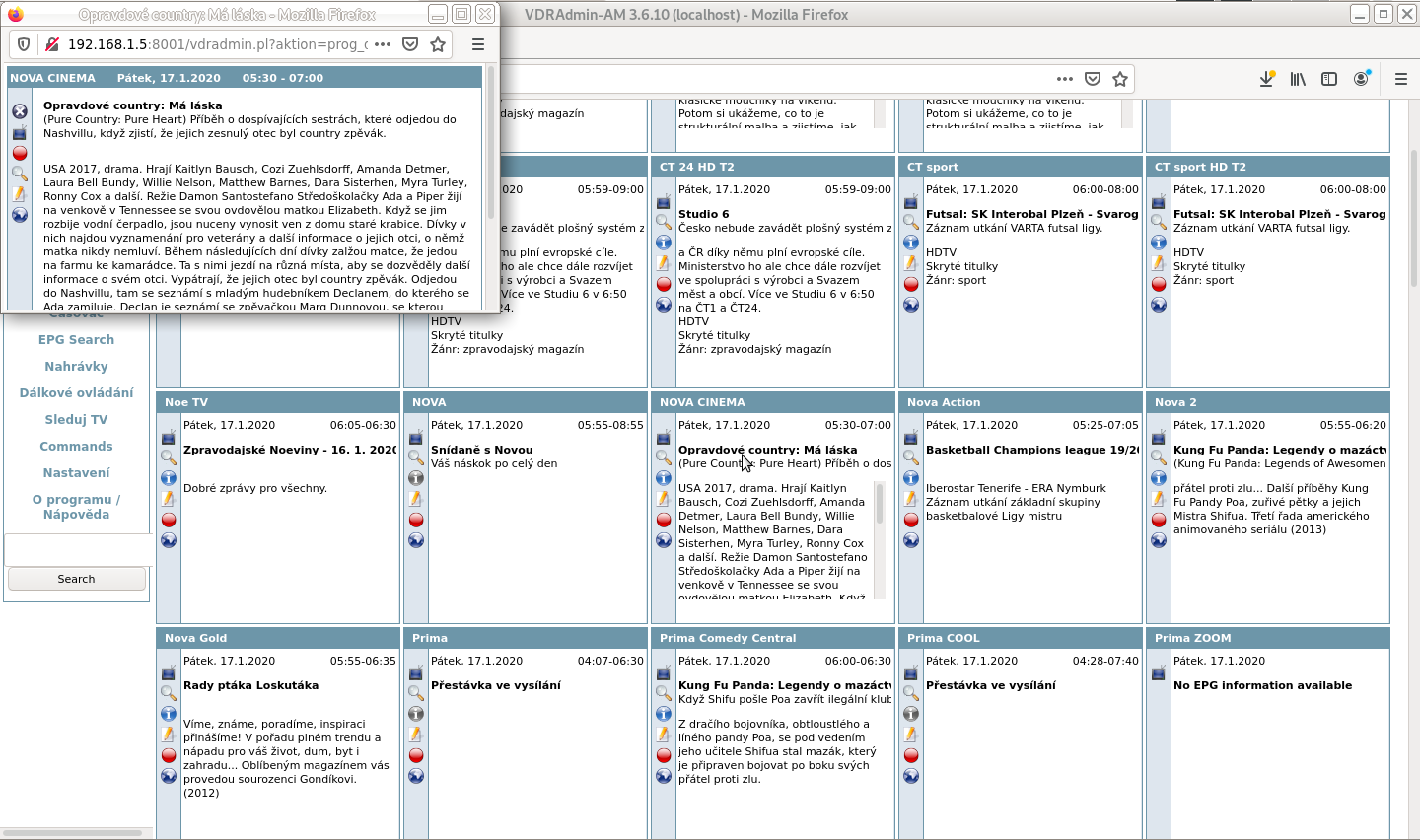The width and height of the screenshot is (1420, 840).
Task: Open O programu / Nápověda link
Action: tap(76, 507)
